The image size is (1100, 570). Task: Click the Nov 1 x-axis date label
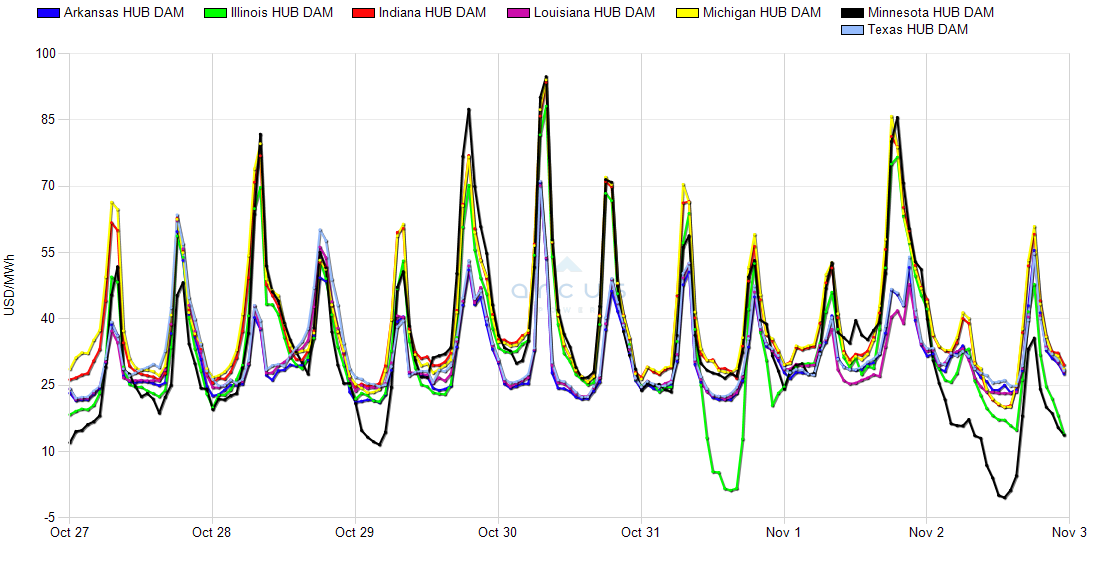(784, 533)
